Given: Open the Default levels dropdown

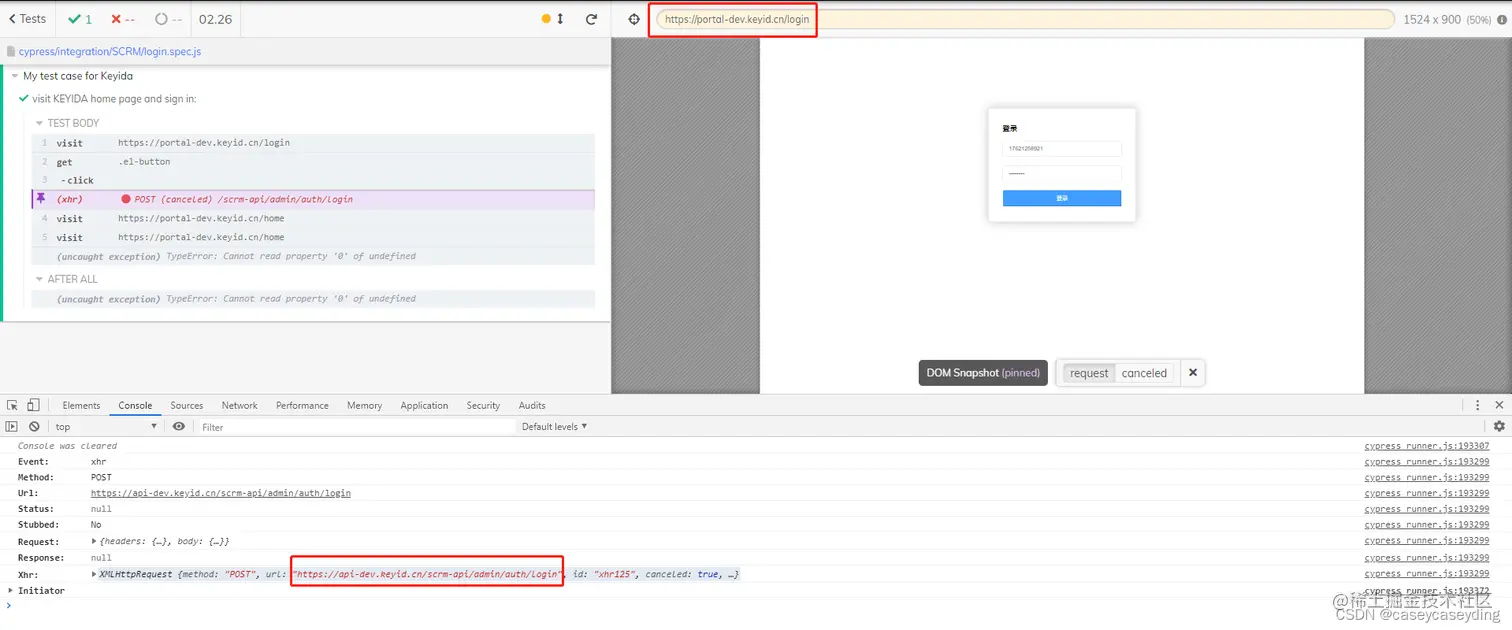Looking at the screenshot, I should 554,426.
